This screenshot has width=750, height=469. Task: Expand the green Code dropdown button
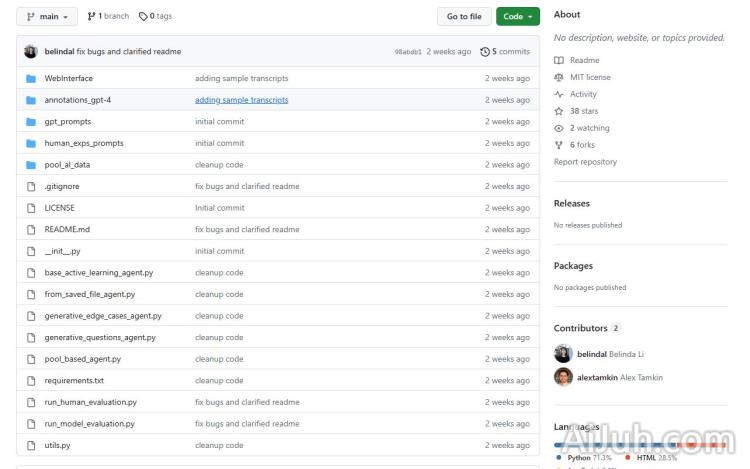[517, 16]
